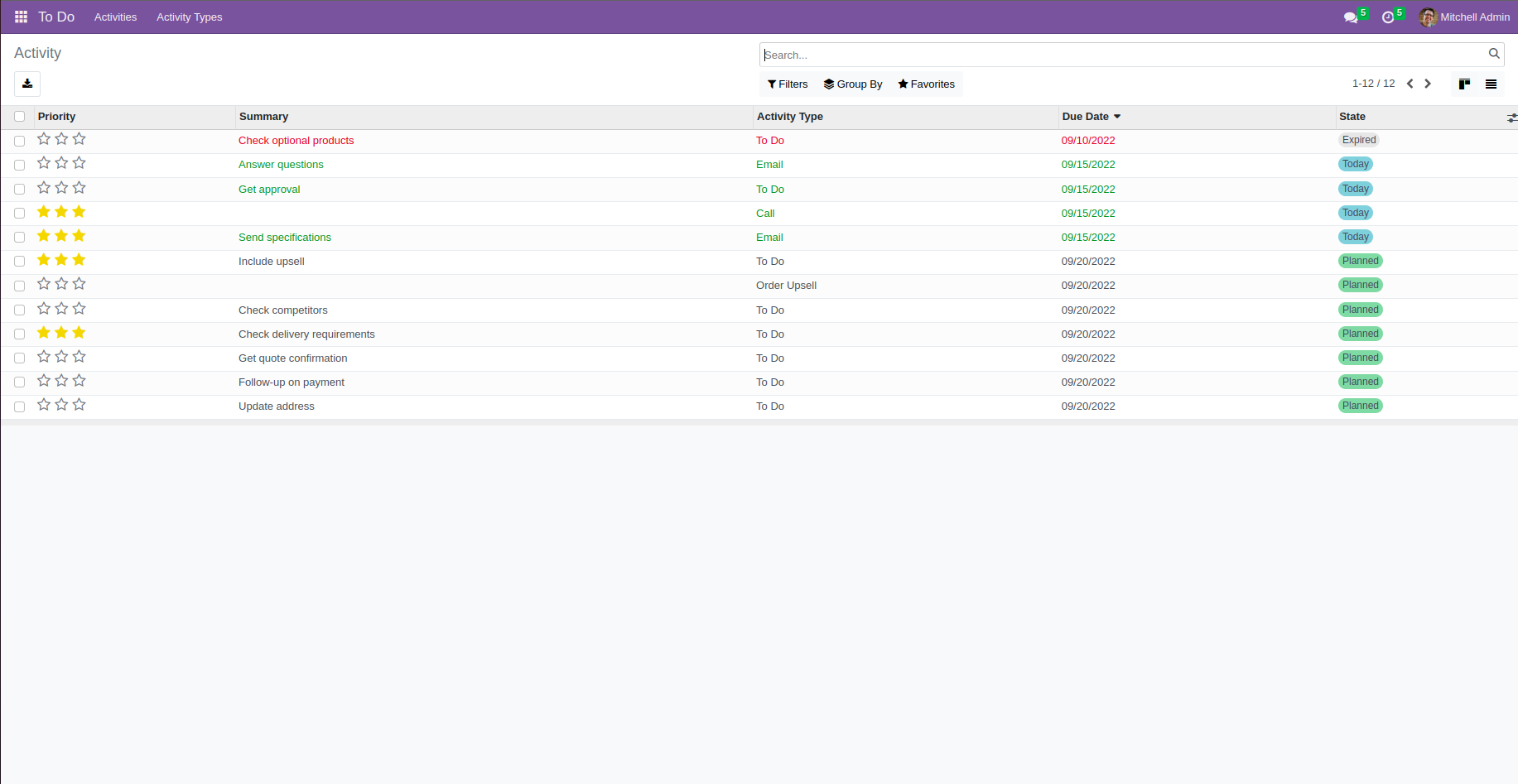
Task: Select the Order Upsell row checkbox
Action: coord(19,286)
